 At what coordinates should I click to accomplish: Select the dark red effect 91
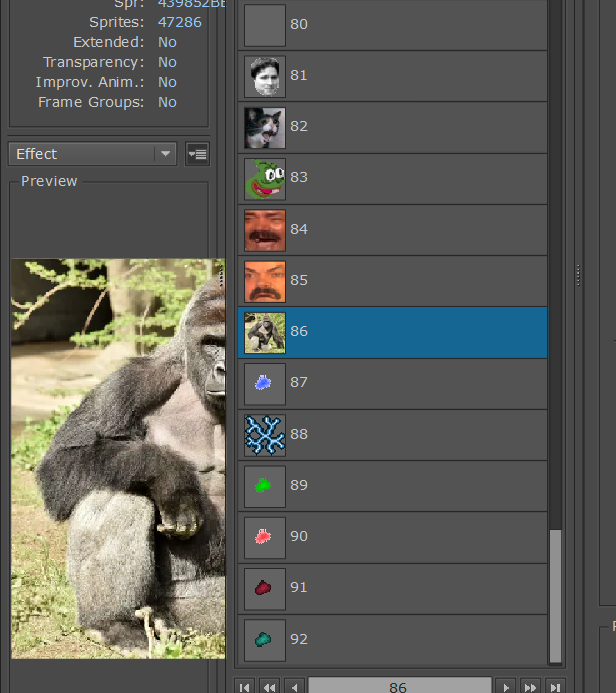point(392,588)
